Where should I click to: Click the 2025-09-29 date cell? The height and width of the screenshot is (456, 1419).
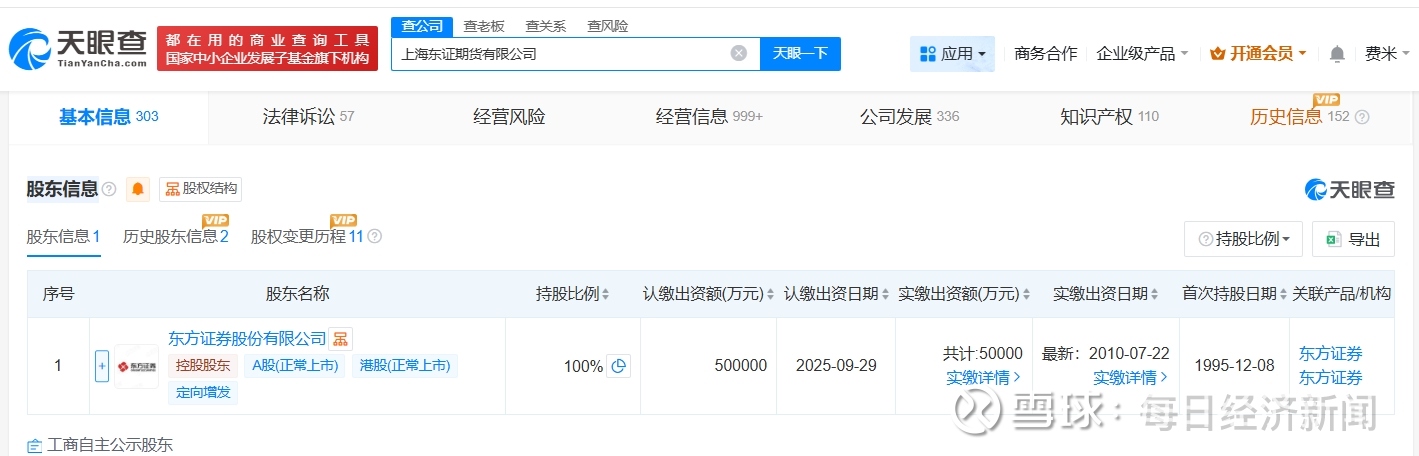pyautogui.click(x=836, y=366)
